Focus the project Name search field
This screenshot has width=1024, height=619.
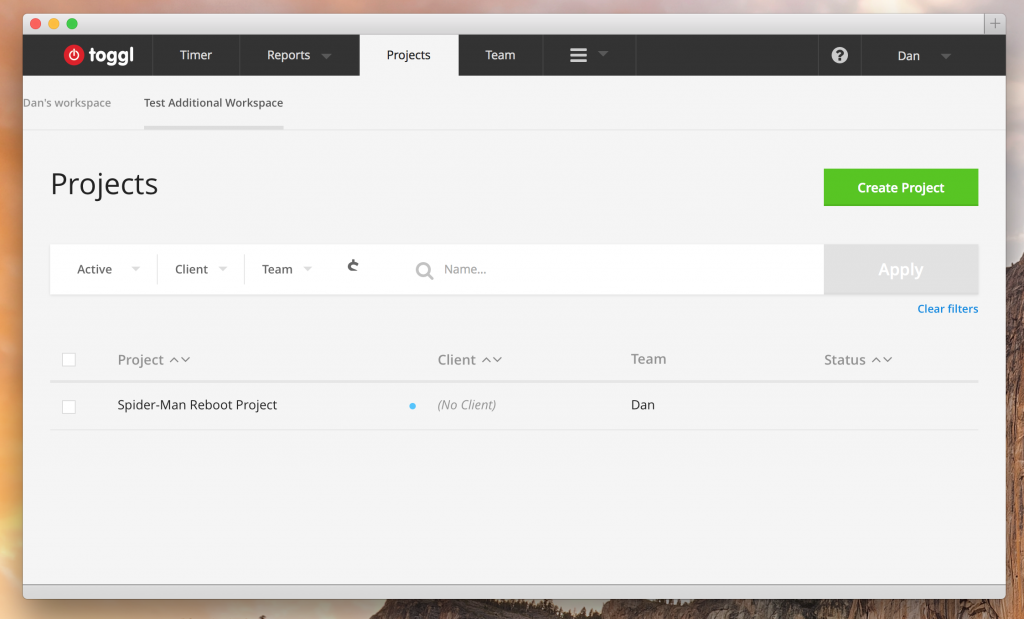coord(620,269)
